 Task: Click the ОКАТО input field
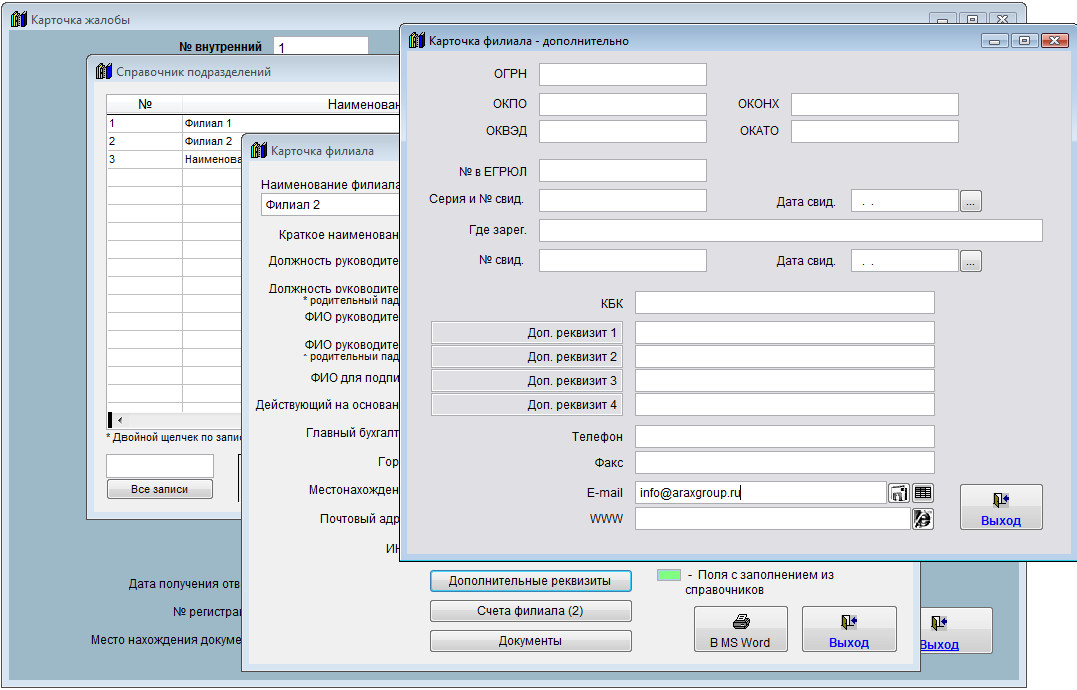(874, 131)
